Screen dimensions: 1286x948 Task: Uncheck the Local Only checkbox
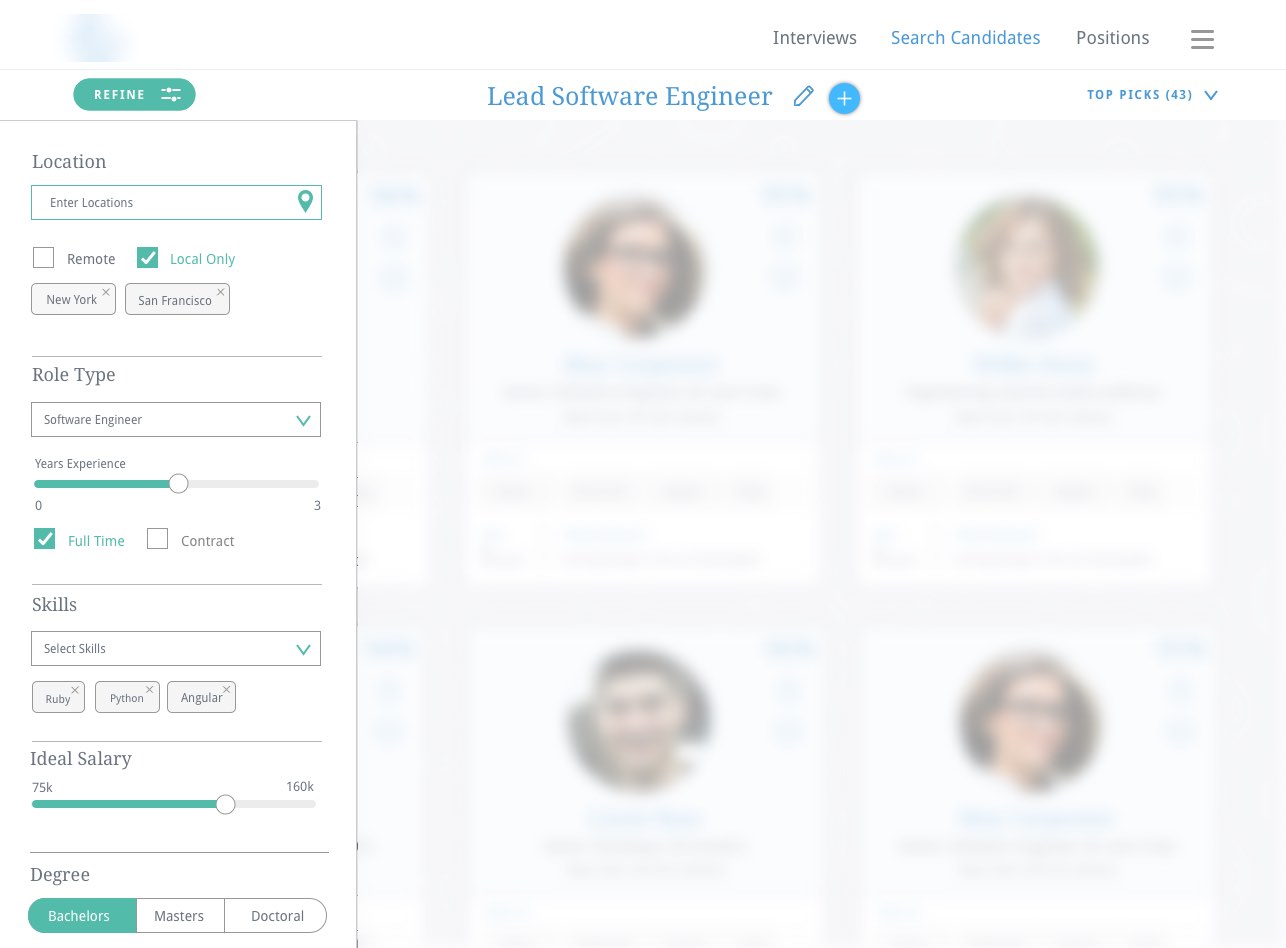tap(148, 258)
